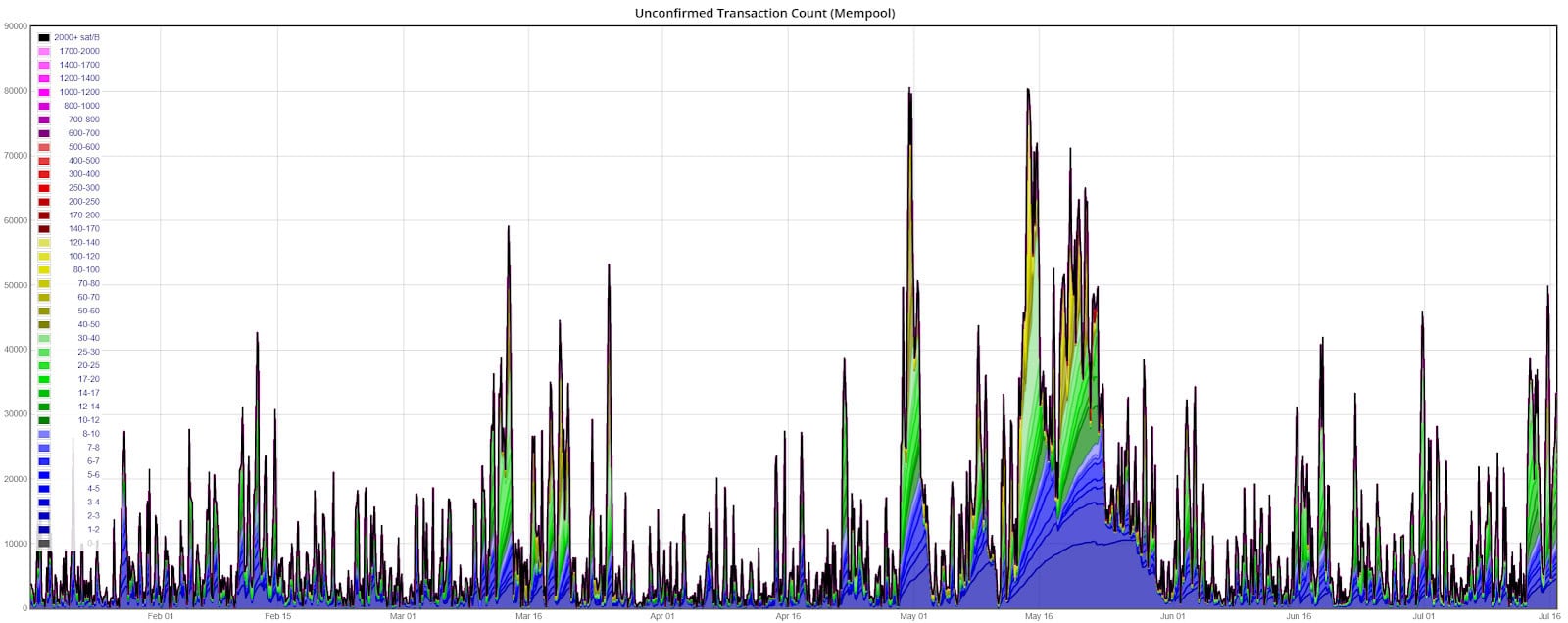Click the 50000 y-axis tick label
This screenshot has width=1568, height=623.
tap(15, 285)
